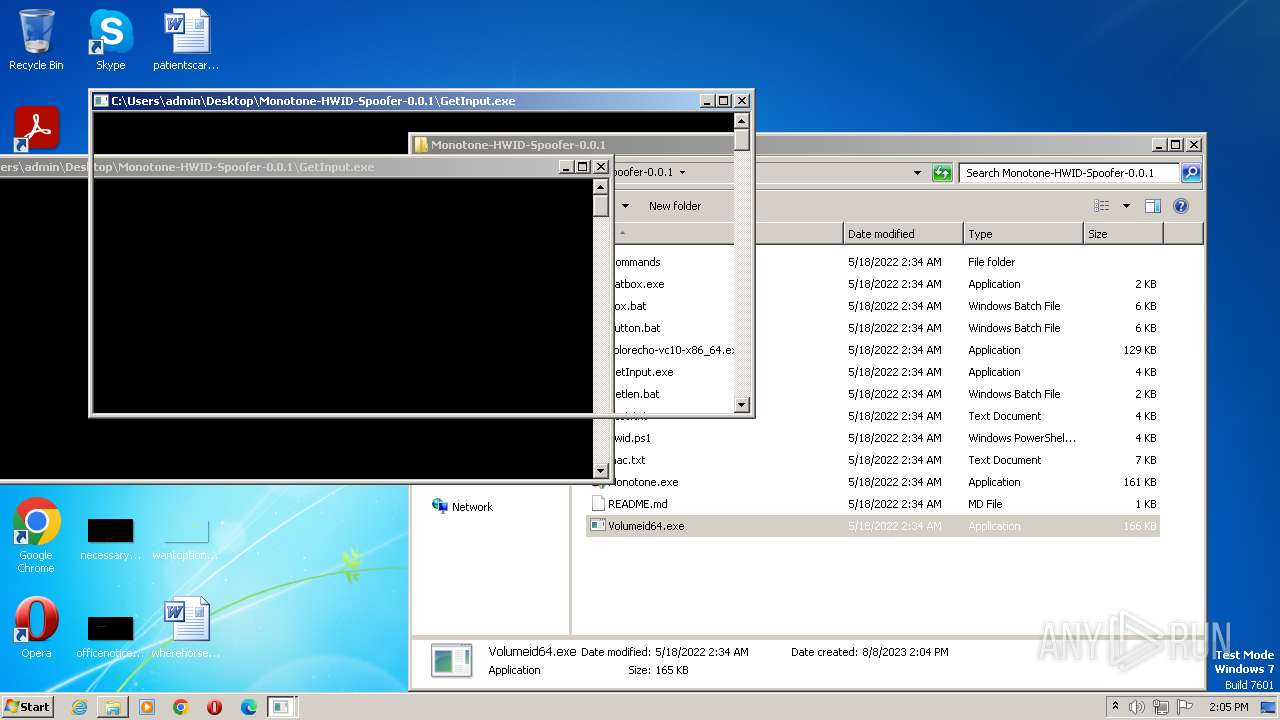Image resolution: width=1280 pixels, height=720 pixels.
Task: Open the Adobe Acrobat desktop shortcut
Action: click(x=37, y=128)
